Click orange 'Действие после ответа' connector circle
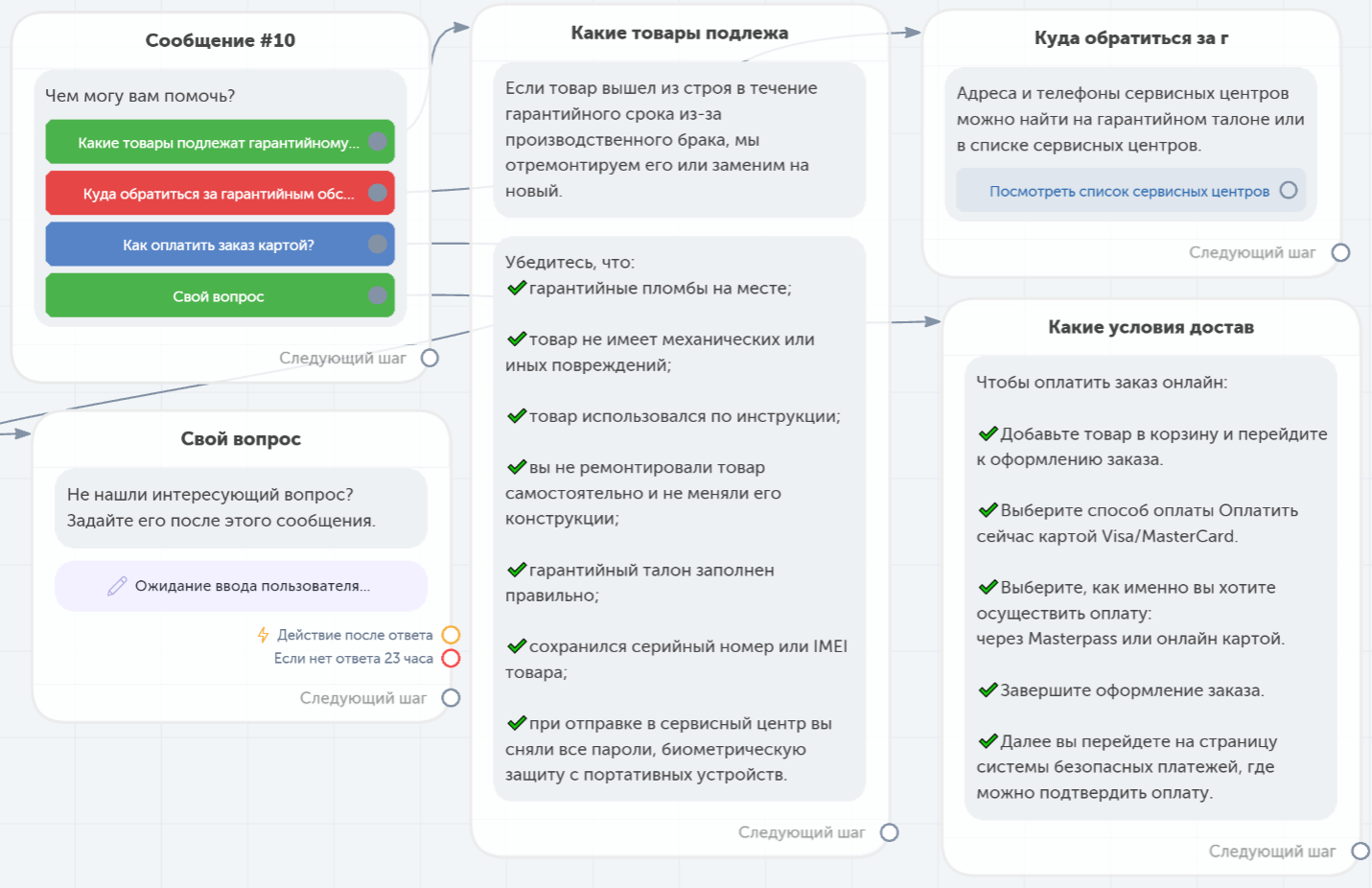 [x=451, y=635]
